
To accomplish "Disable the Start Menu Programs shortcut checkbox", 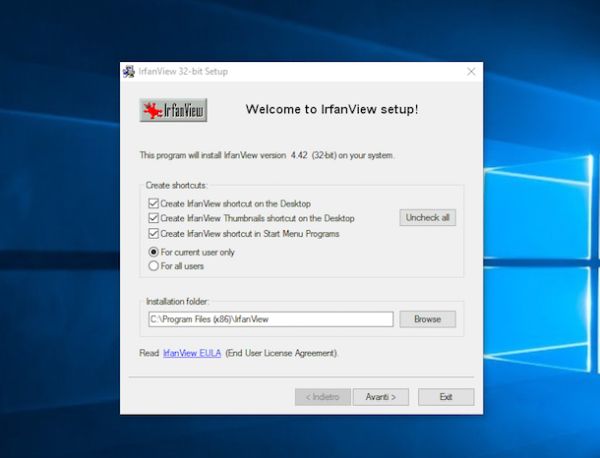I will (153, 233).
